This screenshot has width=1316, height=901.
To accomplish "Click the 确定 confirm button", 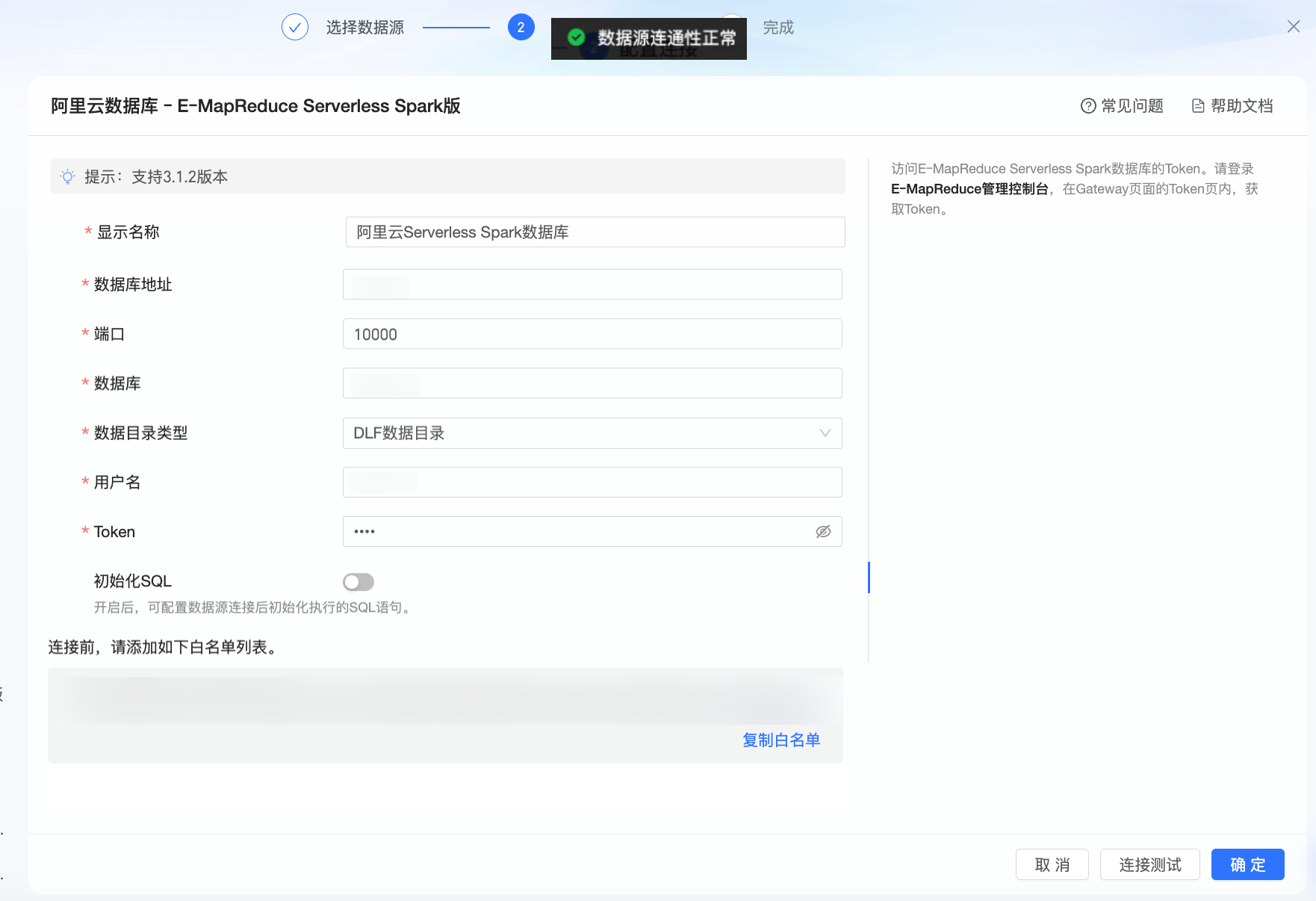I will (1247, 864).
